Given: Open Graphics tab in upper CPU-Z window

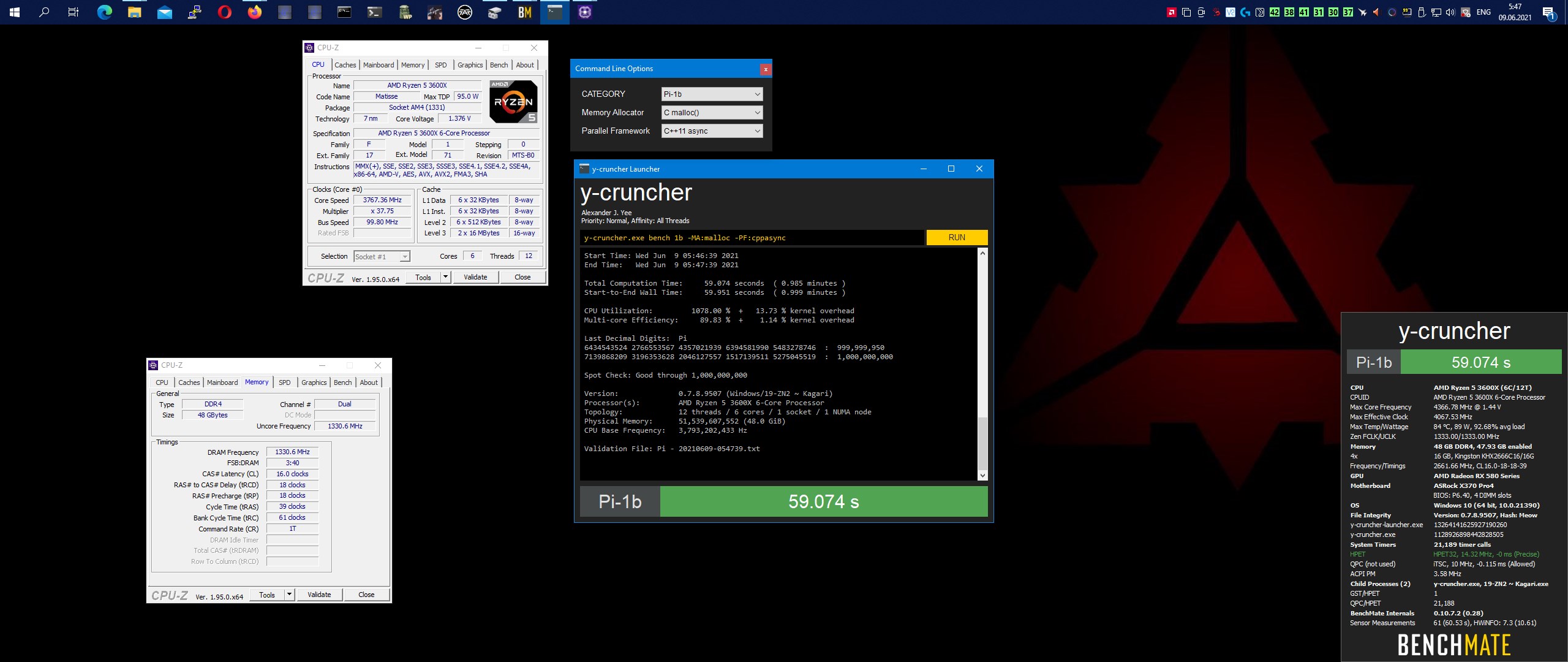Looking at the screenshot, I should coord(470,65).
